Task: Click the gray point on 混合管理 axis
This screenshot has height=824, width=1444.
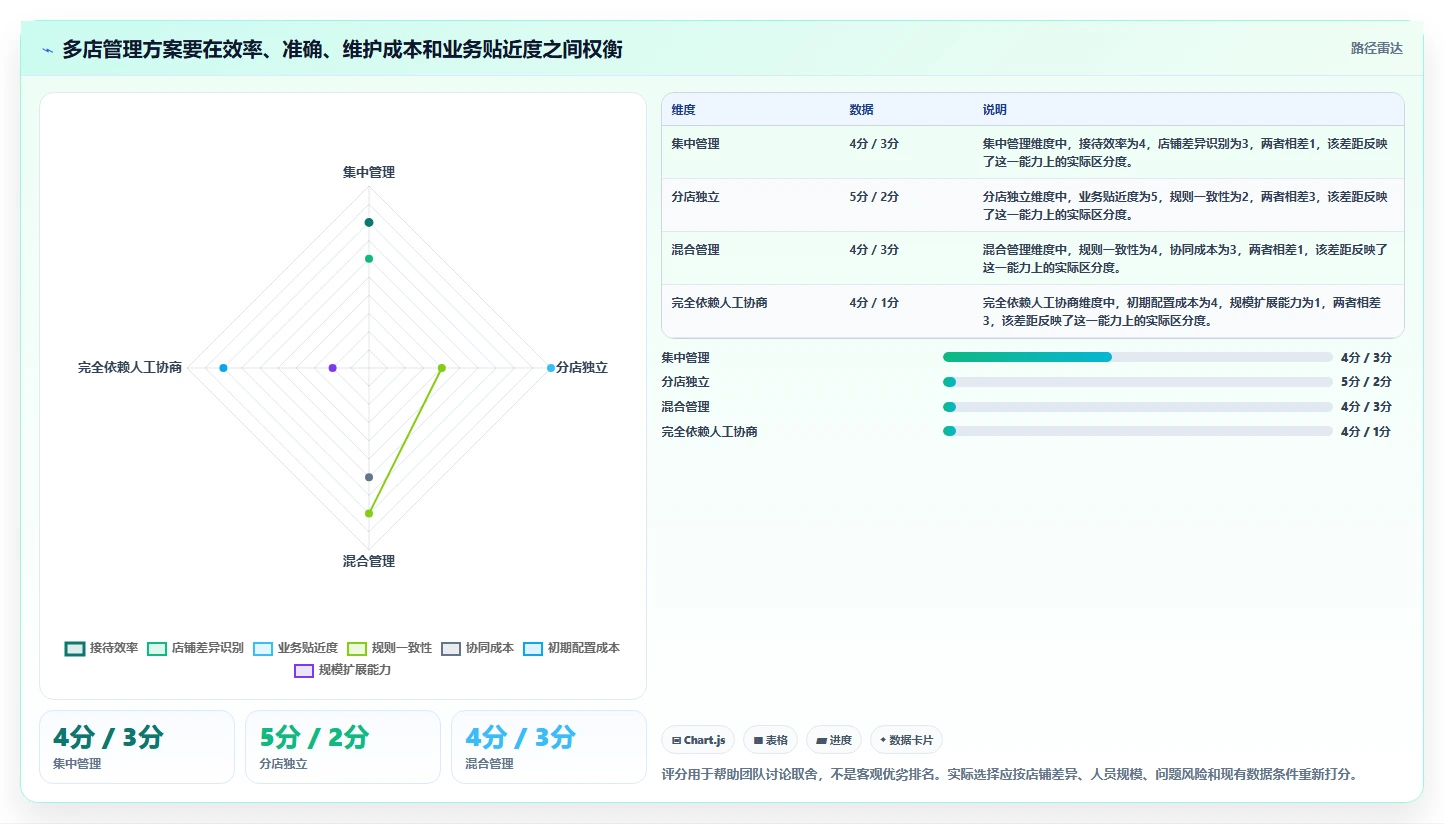Action: (x=369, y=477)
